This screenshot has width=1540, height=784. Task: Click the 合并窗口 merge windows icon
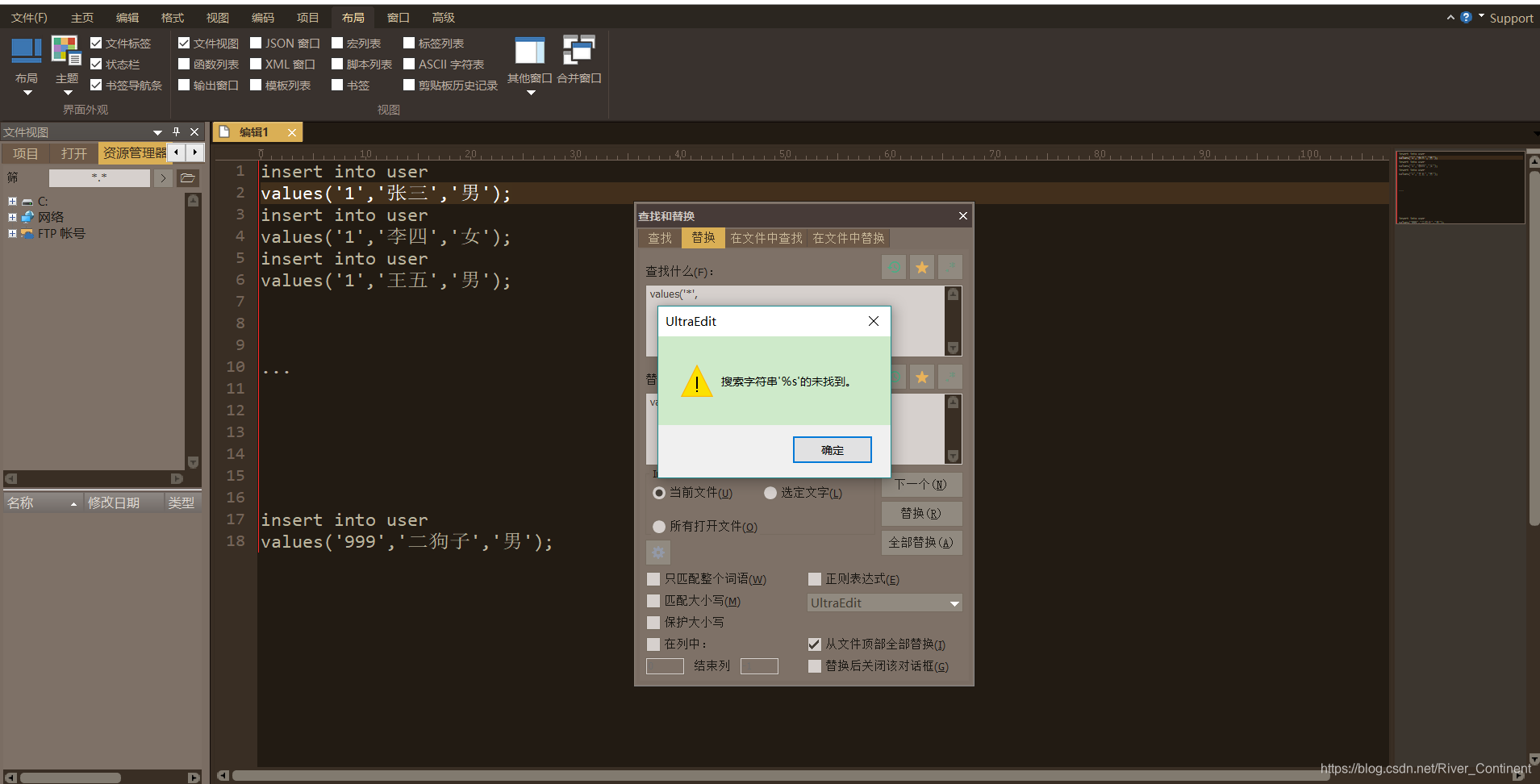tap(579, 51)
